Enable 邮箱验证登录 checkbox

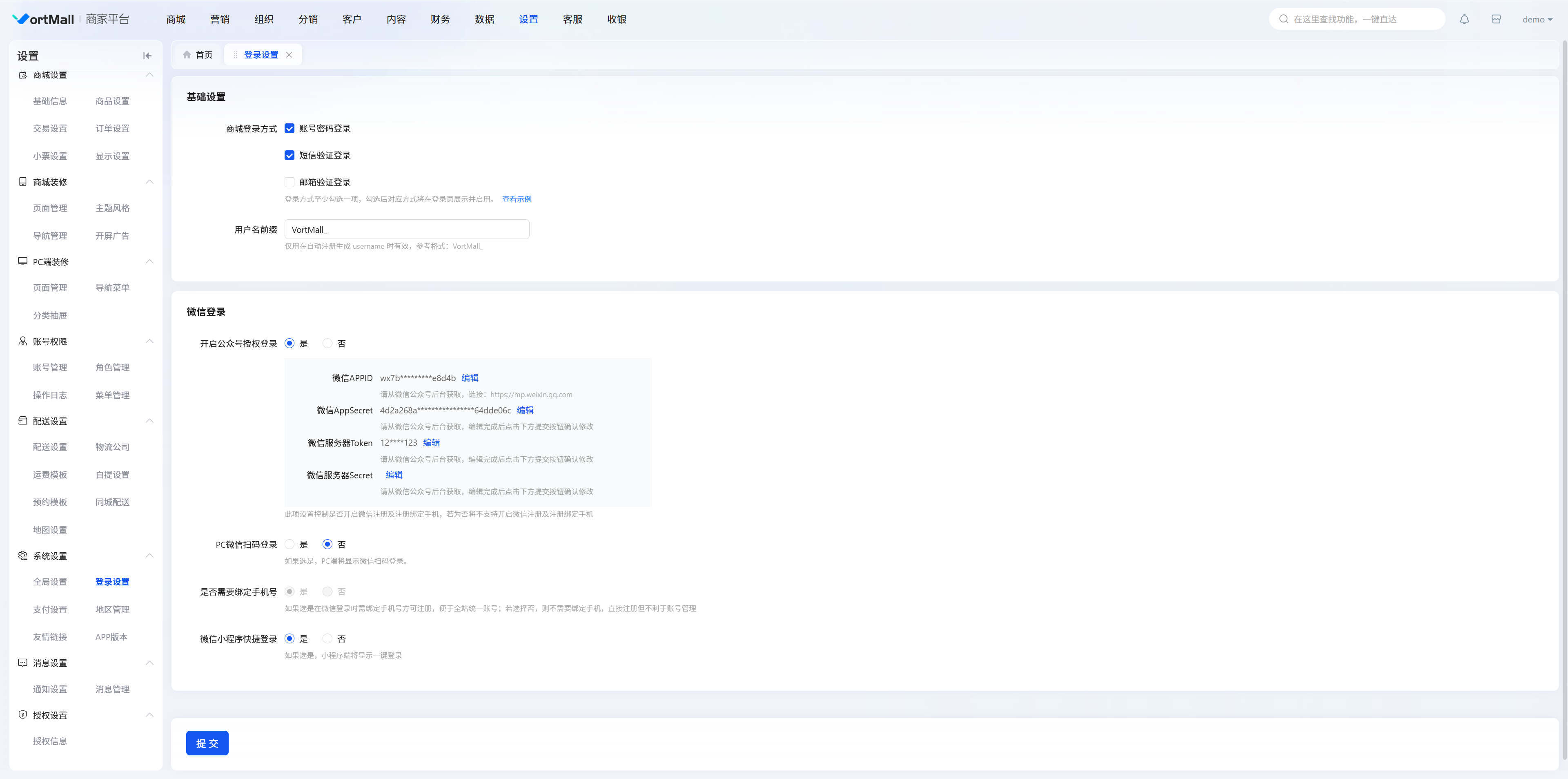[x=290, y=182]
